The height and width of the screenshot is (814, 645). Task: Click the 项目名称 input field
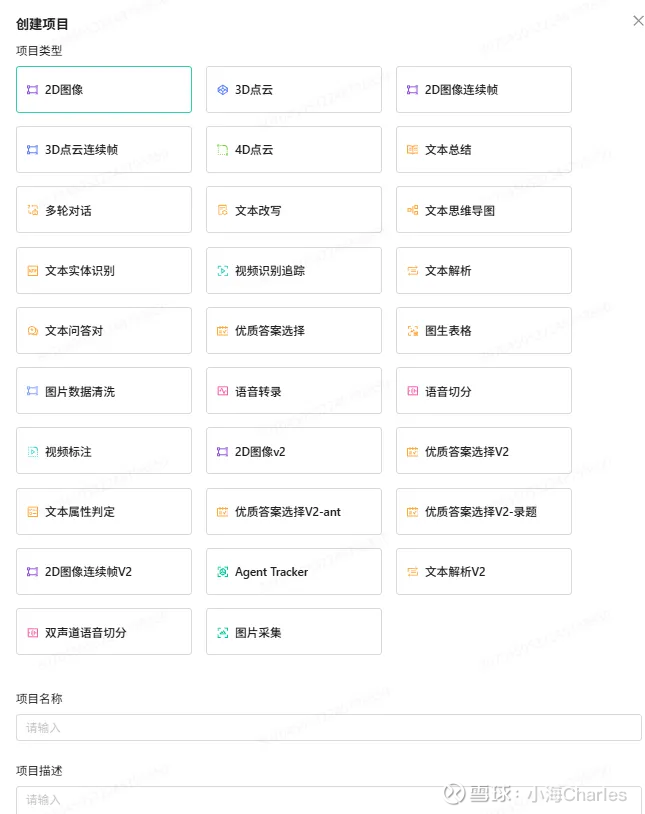328,727
